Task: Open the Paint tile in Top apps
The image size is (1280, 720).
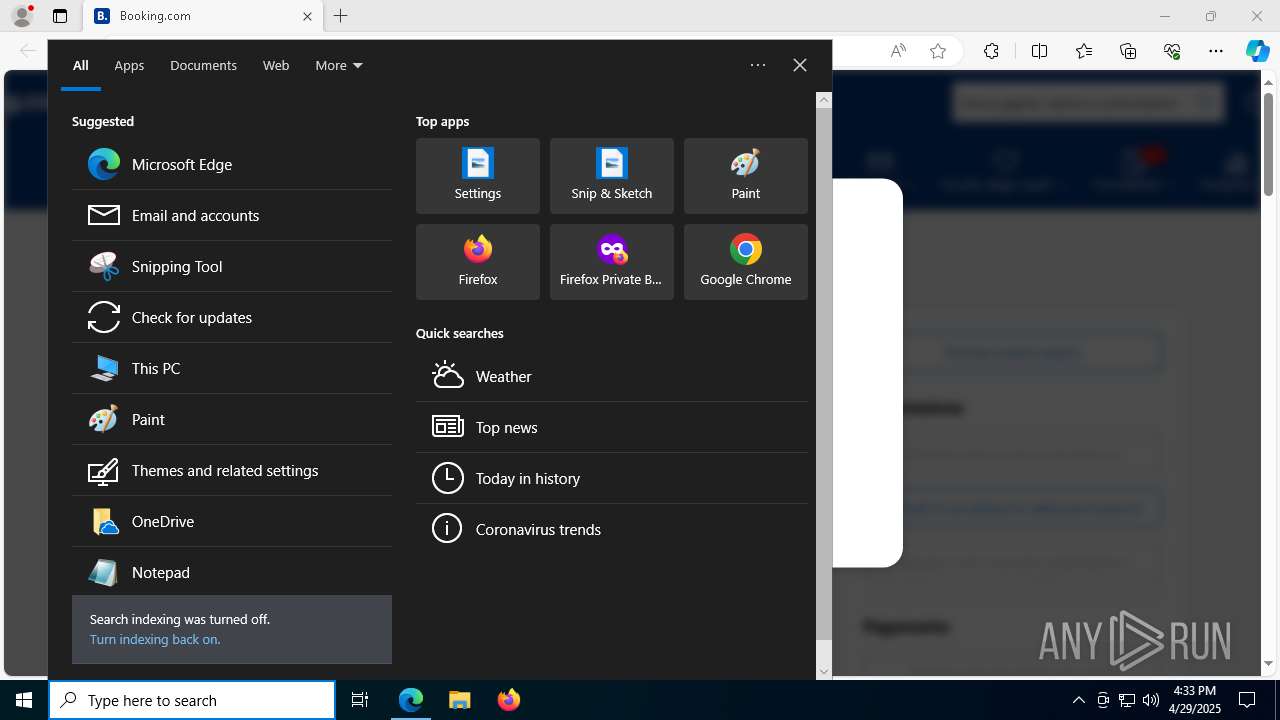Action: click(746, 176)
